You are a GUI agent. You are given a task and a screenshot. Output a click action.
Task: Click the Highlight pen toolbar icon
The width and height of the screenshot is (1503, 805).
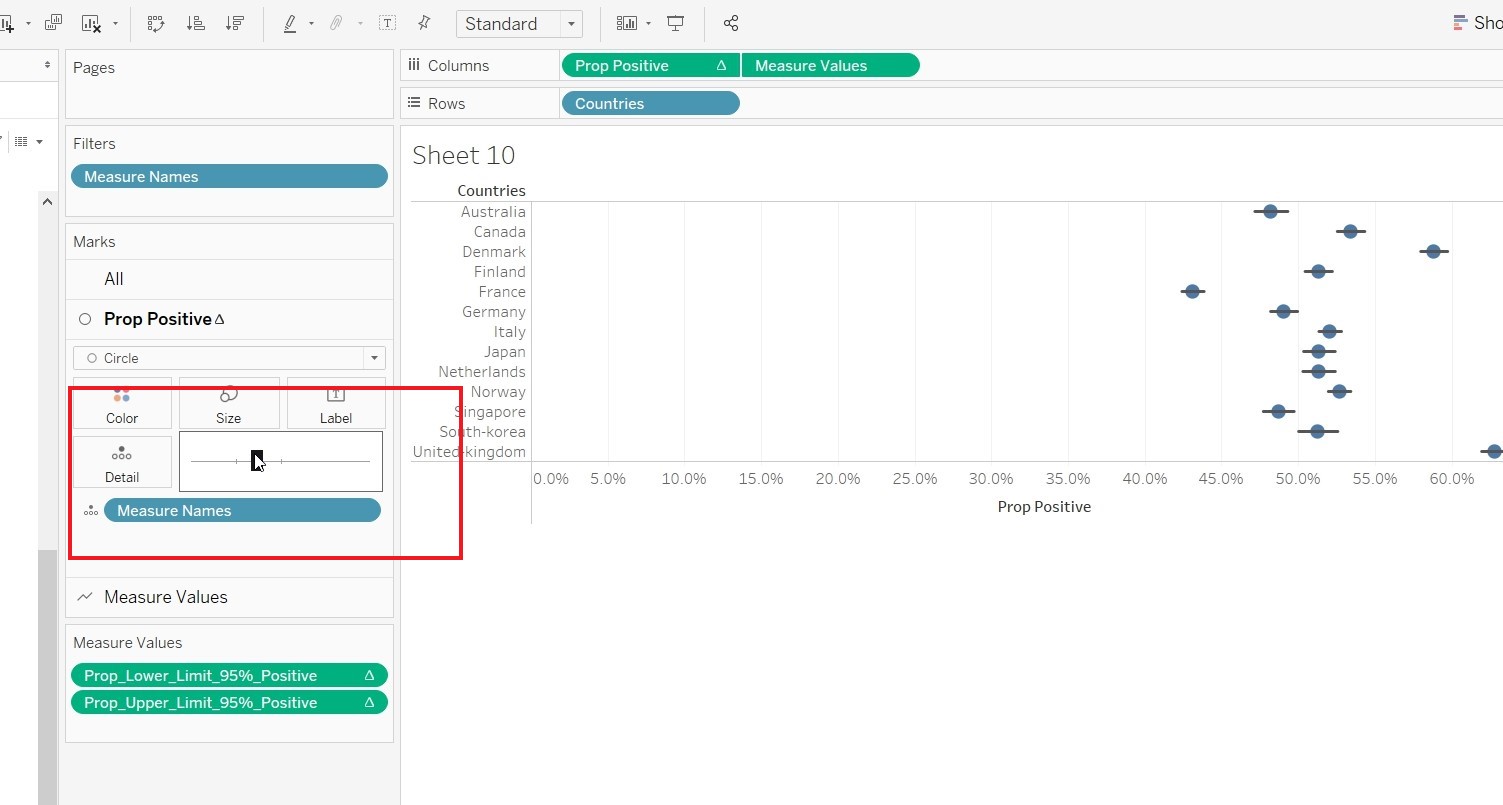[290, 23]
